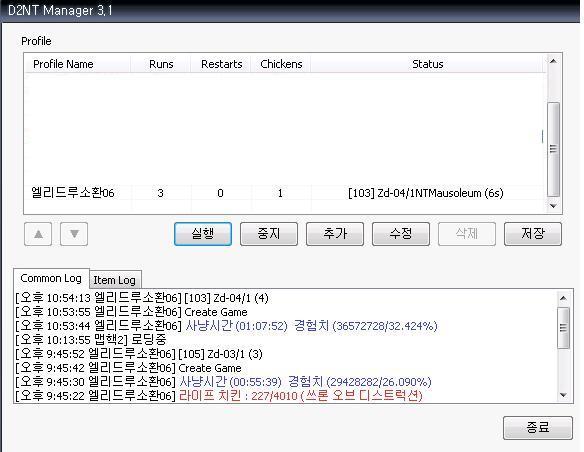Click the Status column header
Image resolution: width=584 pixels, height=452 pixels.
[x=428, y=64]
